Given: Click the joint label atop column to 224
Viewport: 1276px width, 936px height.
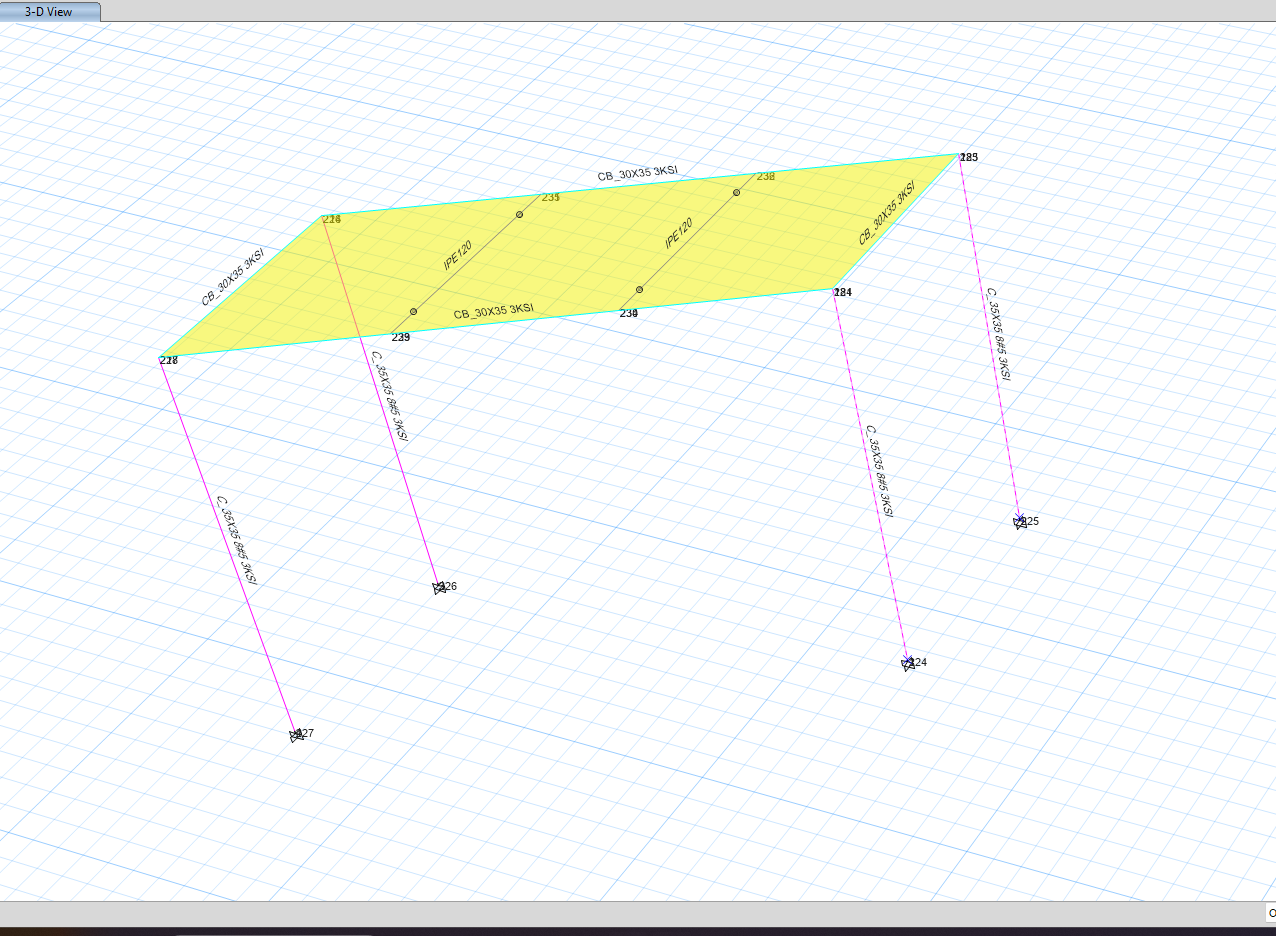Looking at the screenshot, I should (x=843, y=292).
